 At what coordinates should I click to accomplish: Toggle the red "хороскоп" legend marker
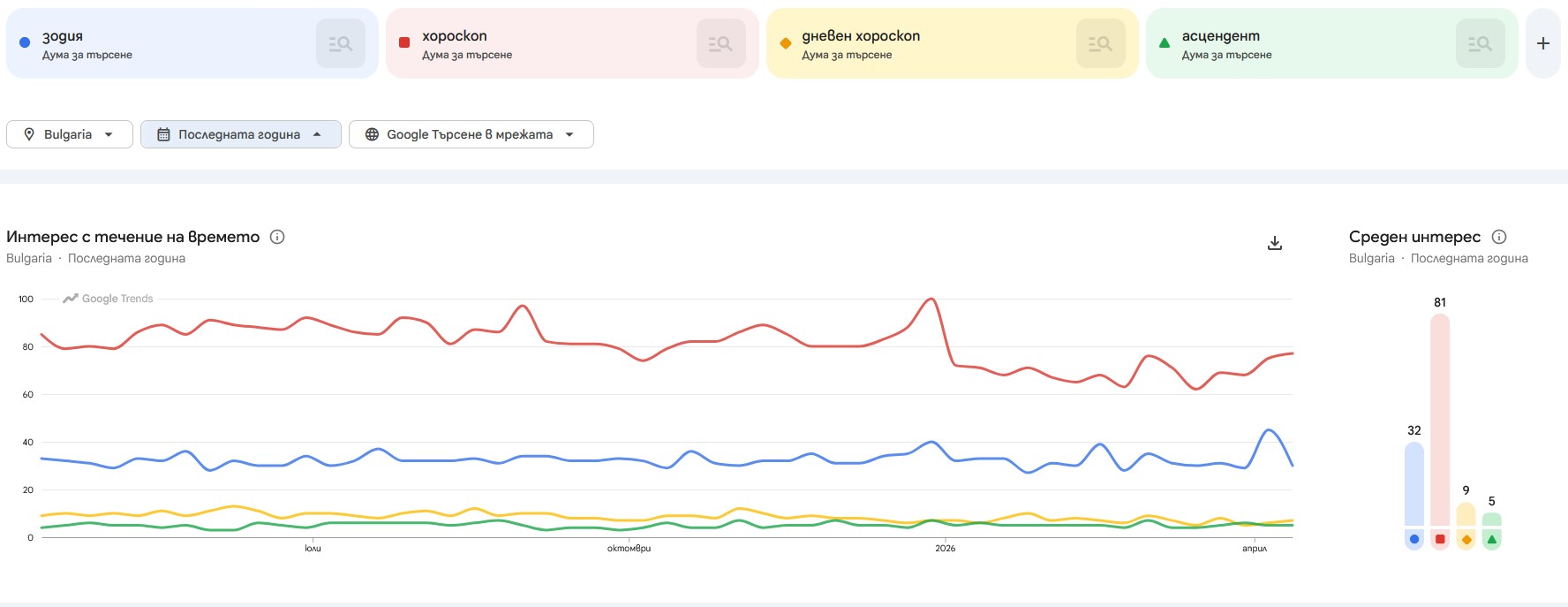coord(1439,538)
